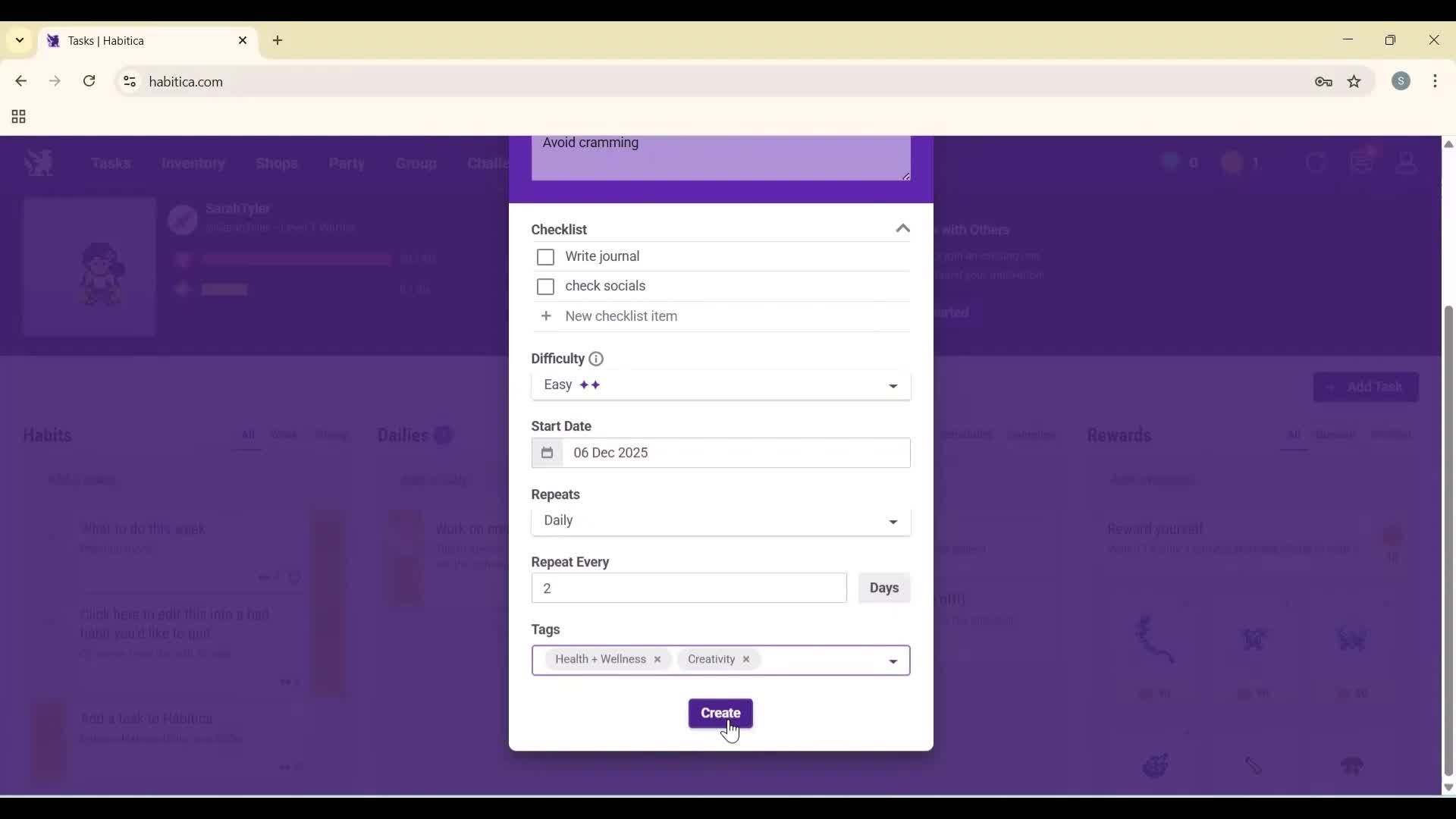Collapse the Checklist section
Image resolution: width=1456 pixels, height=819 pixels.
click(x=902, y=228)
